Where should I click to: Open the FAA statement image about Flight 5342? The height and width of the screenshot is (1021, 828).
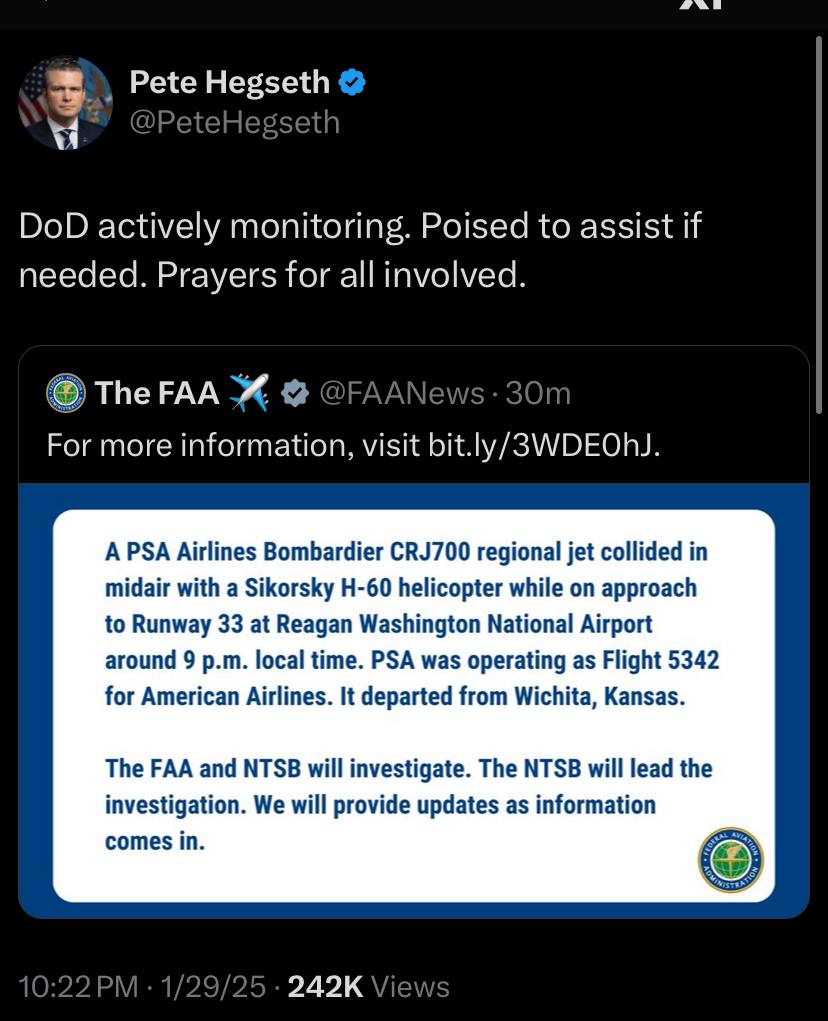(x=414, y=701)
